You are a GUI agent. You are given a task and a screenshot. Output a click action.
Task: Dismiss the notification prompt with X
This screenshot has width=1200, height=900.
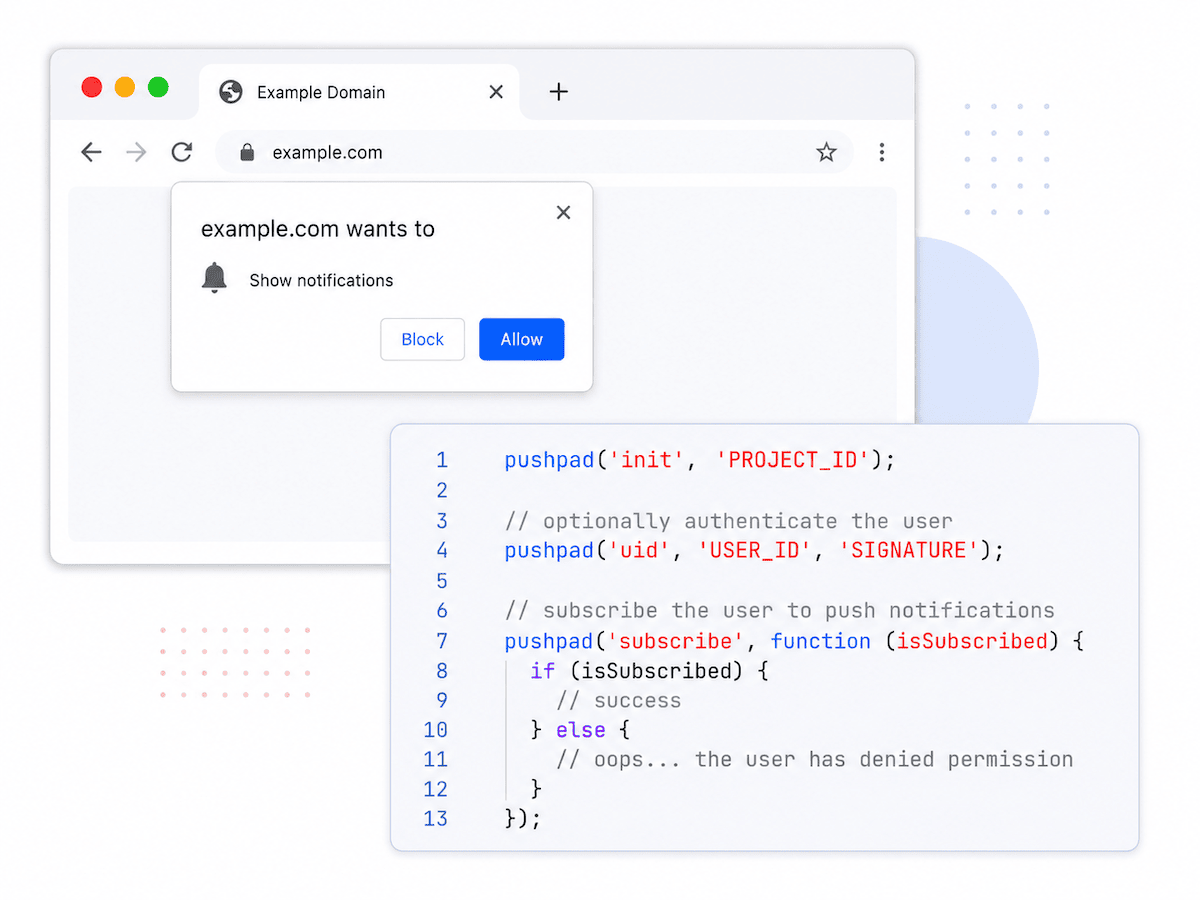(x=563, y=212)
